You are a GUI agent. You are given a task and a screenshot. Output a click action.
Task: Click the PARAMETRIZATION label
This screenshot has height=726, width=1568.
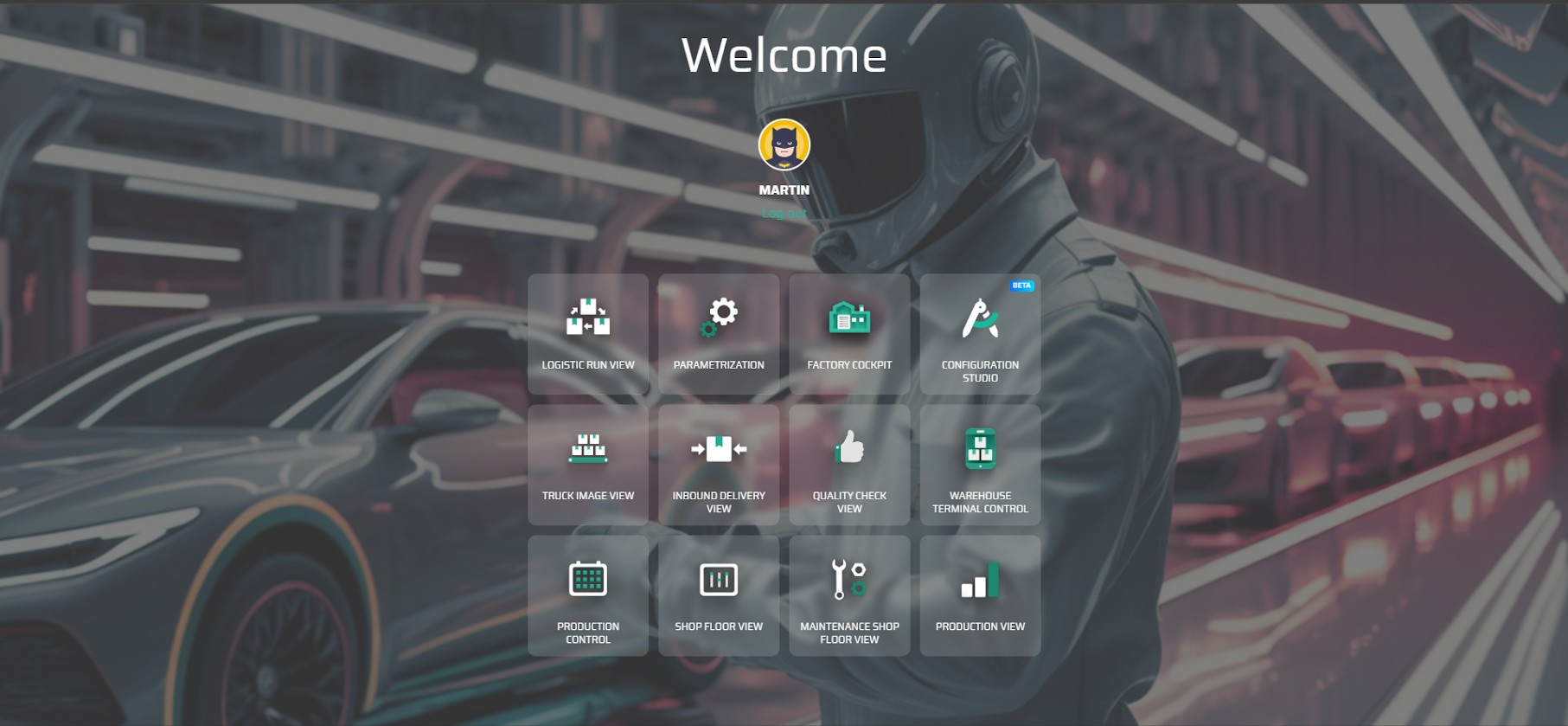(719, 365)
